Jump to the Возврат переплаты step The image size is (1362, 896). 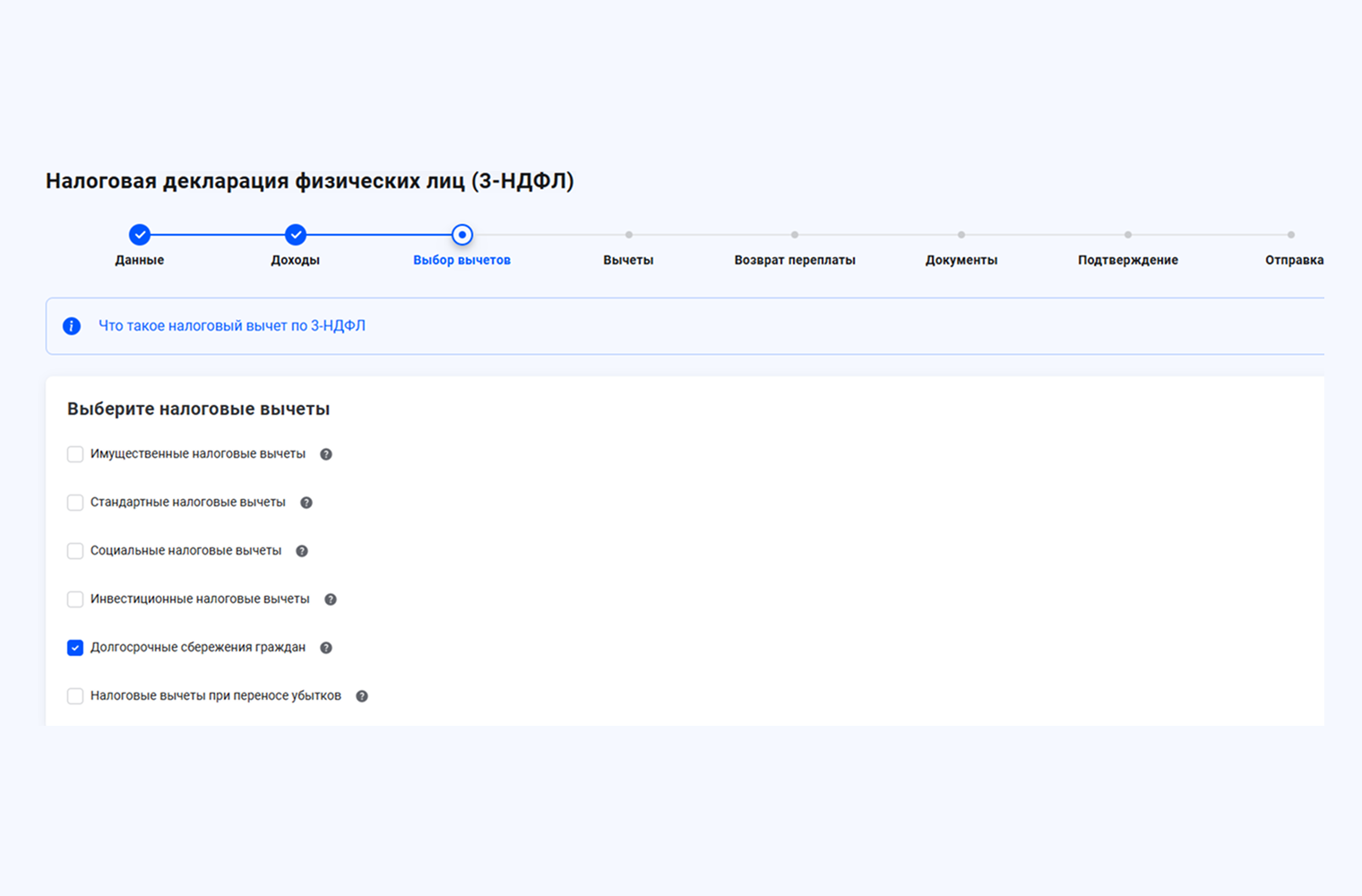pyautogui.click(x=795, y=260)
